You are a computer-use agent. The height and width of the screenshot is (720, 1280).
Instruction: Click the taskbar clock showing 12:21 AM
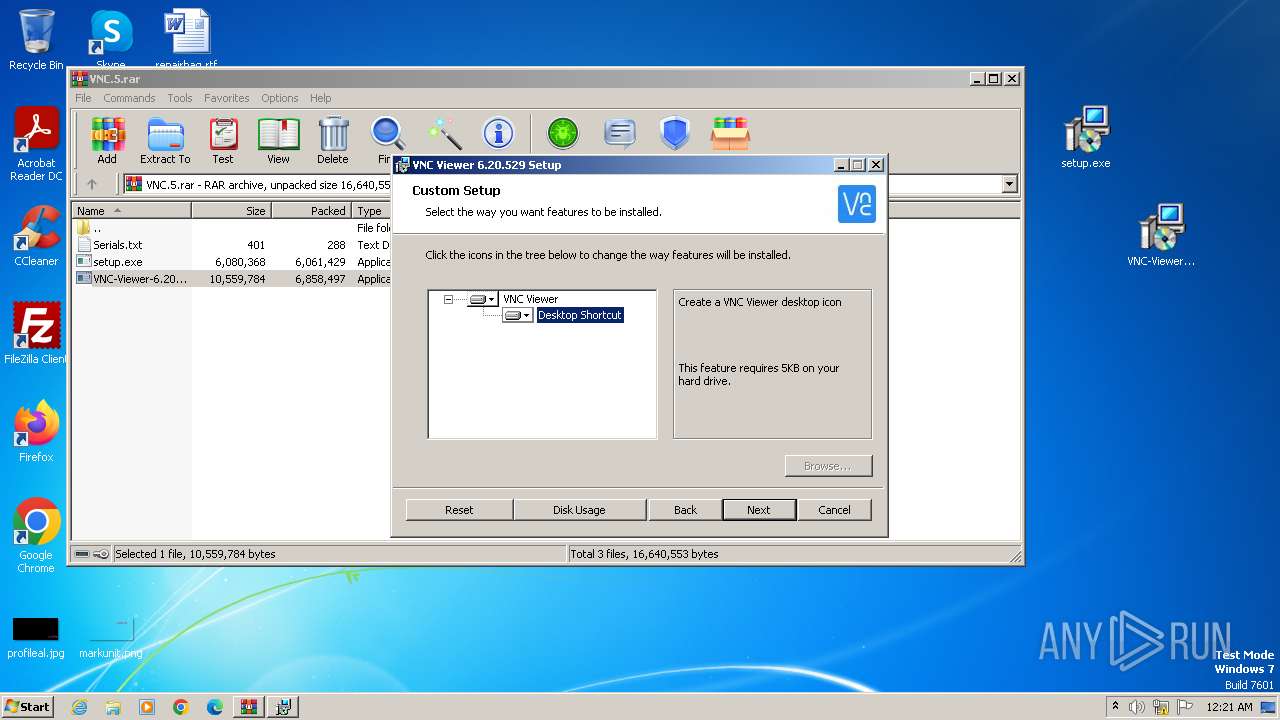click(1229, 707)
